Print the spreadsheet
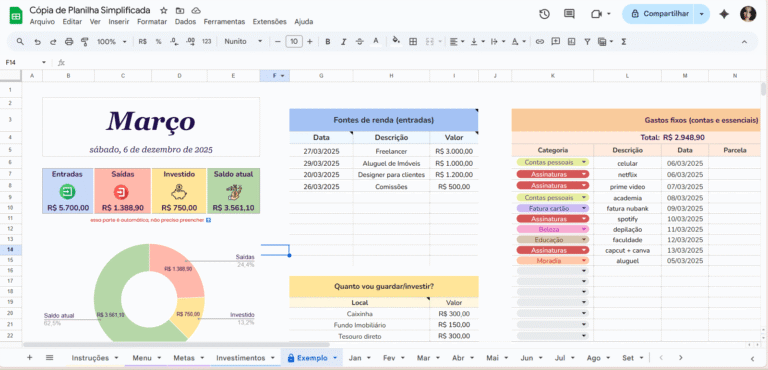This screenshot has height=370, width=768. pos(69,42)
